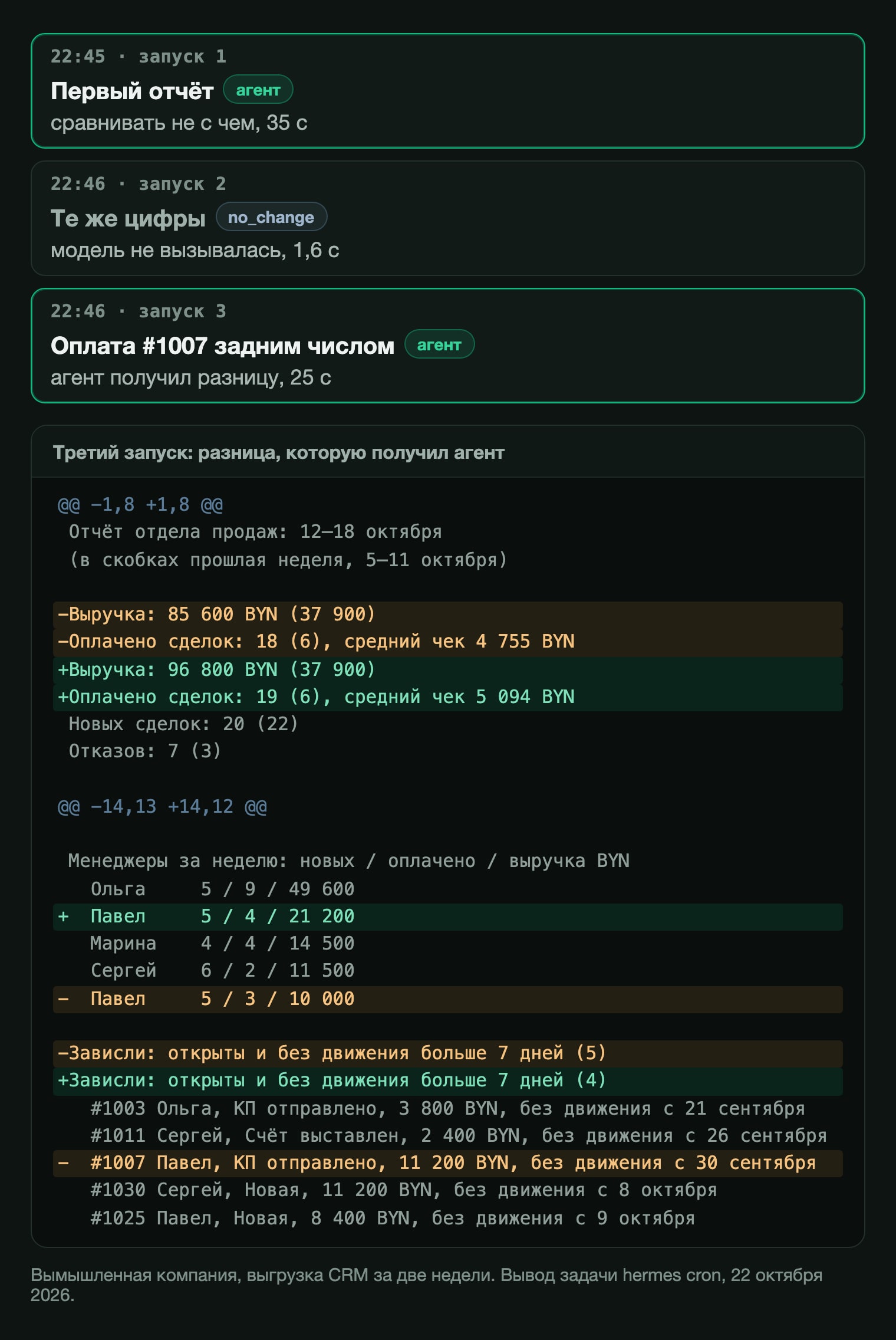Select the added Павел row with 21 200
Screen dimensions: 896x1340
click(447, 917)
